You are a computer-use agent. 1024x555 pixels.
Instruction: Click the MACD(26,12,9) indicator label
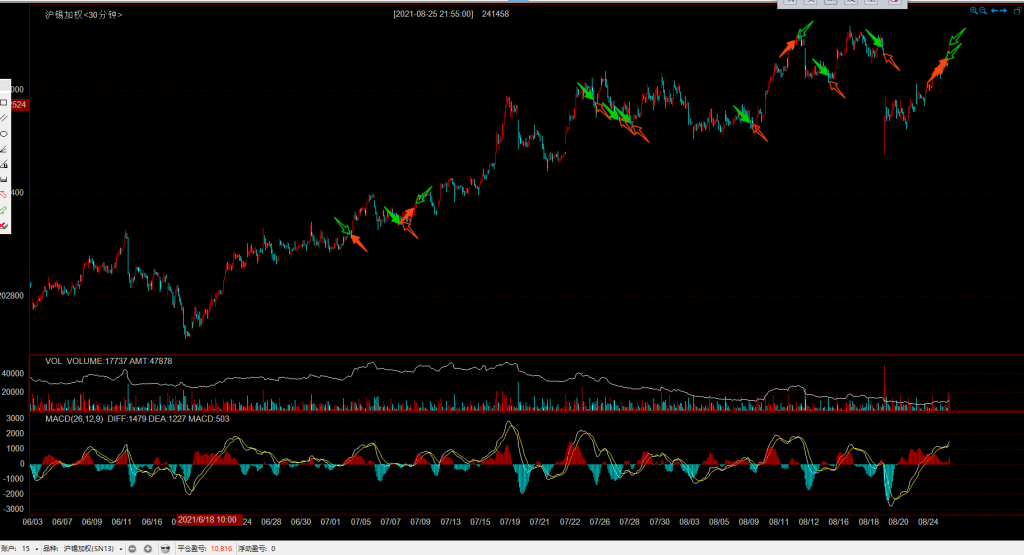[x=79, y=417]
